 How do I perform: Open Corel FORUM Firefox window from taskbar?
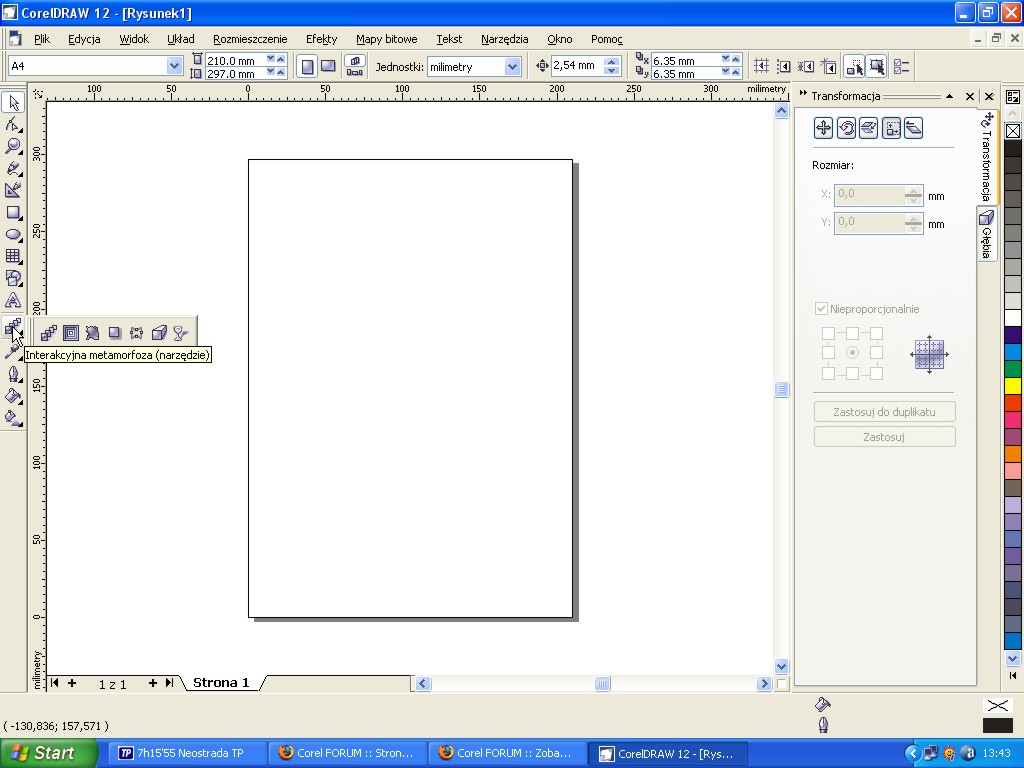[x=346, y=753]
